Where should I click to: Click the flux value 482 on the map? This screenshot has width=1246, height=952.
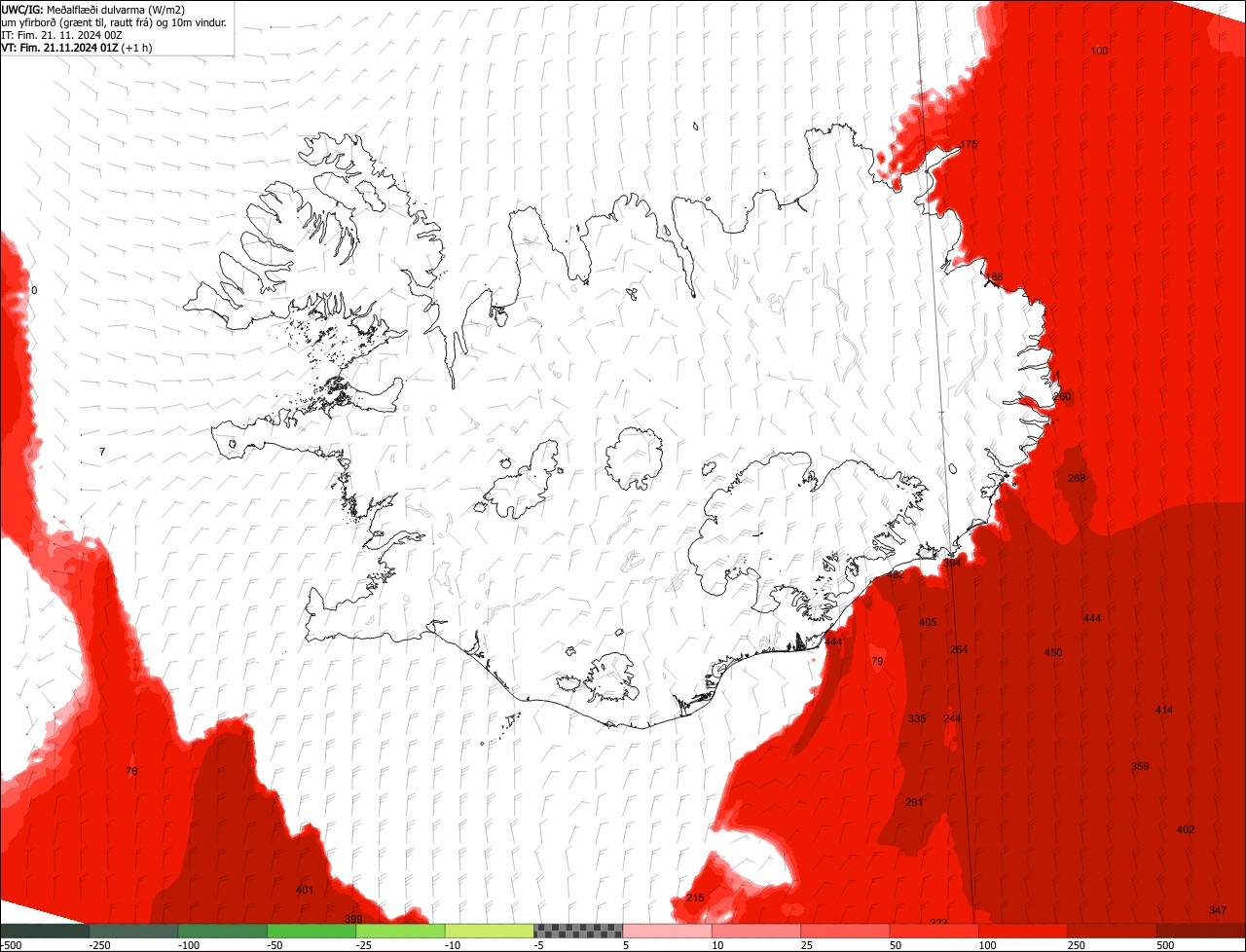[896, 575]
